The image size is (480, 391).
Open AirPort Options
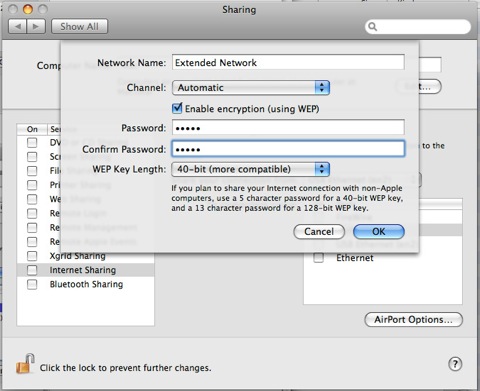click(414, 319)
